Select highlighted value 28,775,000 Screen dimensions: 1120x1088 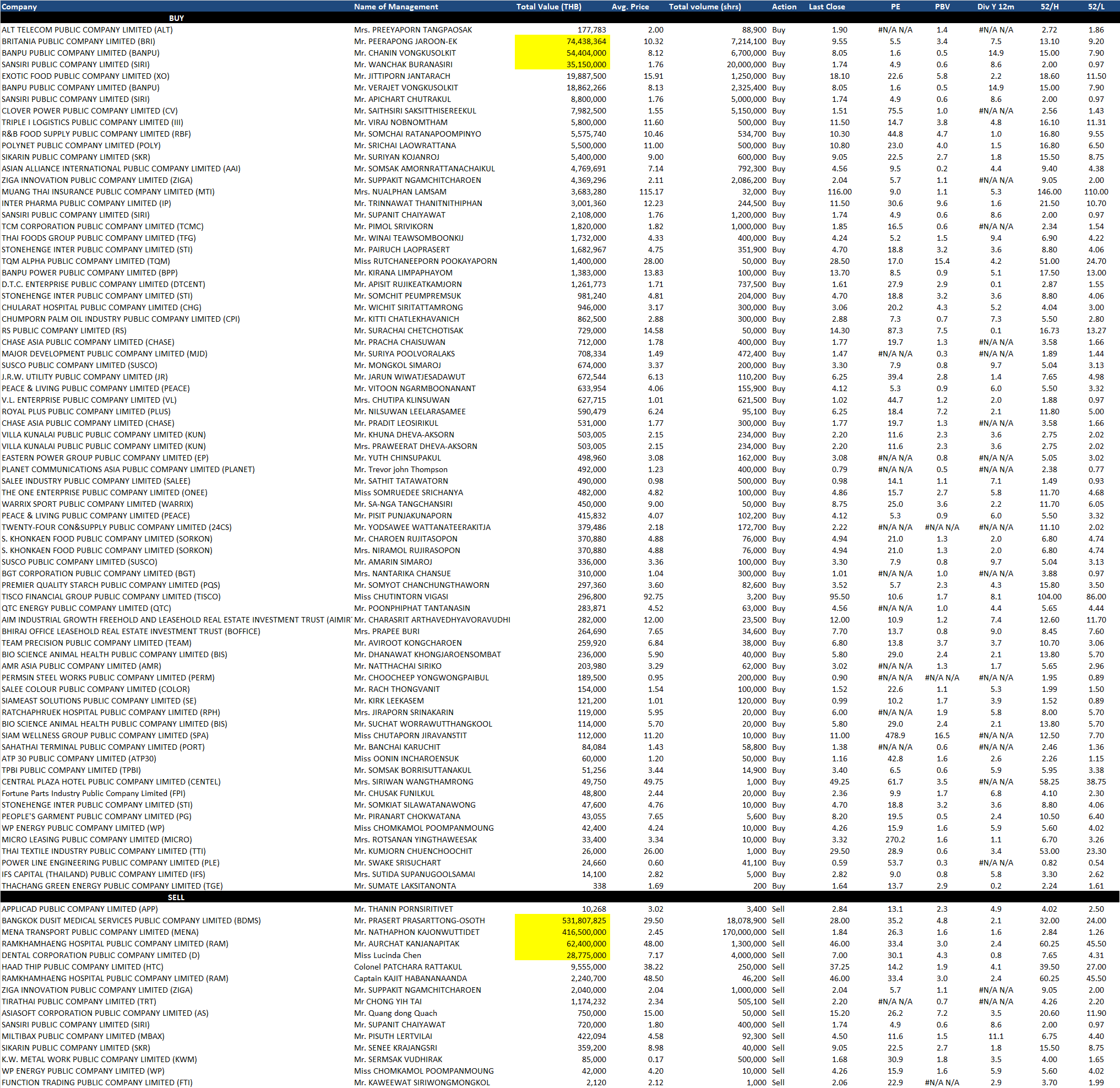tap(562, 955)
